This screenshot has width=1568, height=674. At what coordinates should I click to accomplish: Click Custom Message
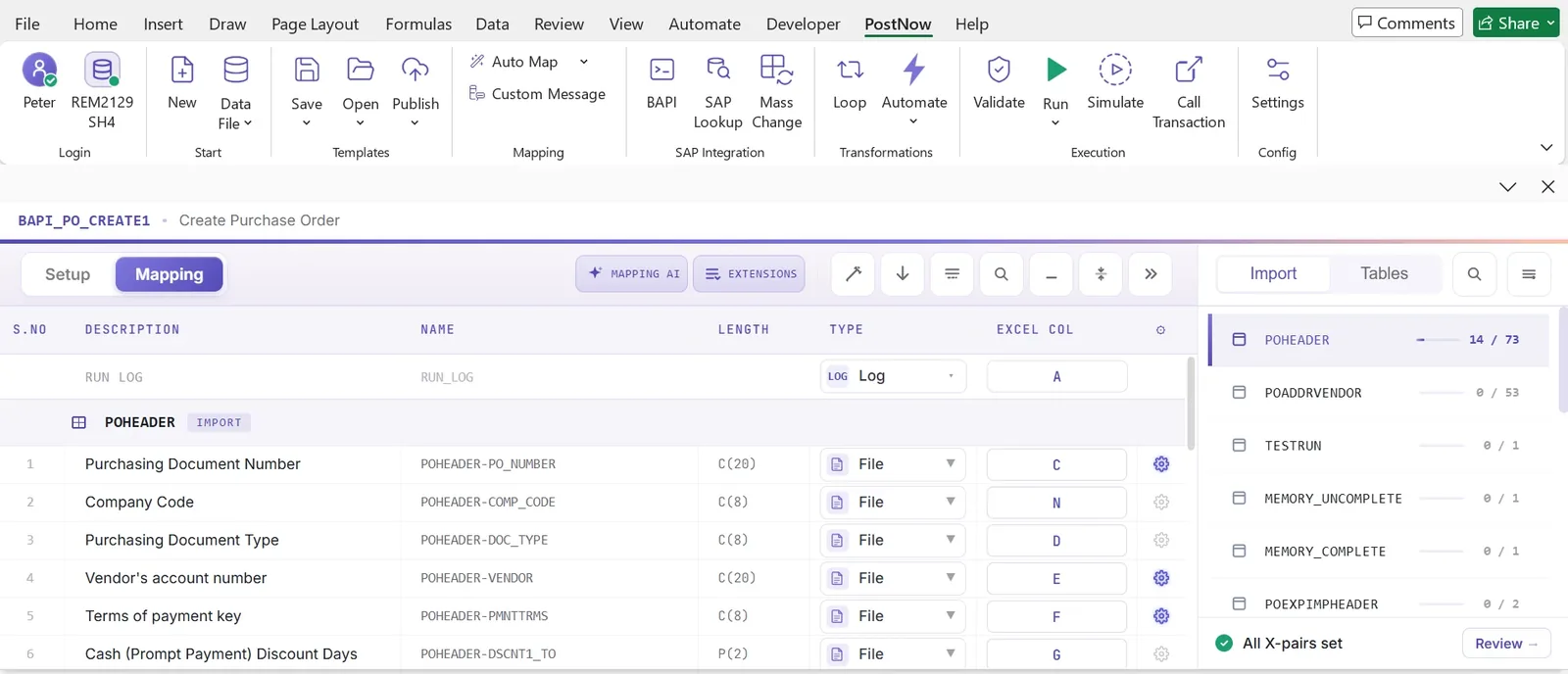pos(537,94)
